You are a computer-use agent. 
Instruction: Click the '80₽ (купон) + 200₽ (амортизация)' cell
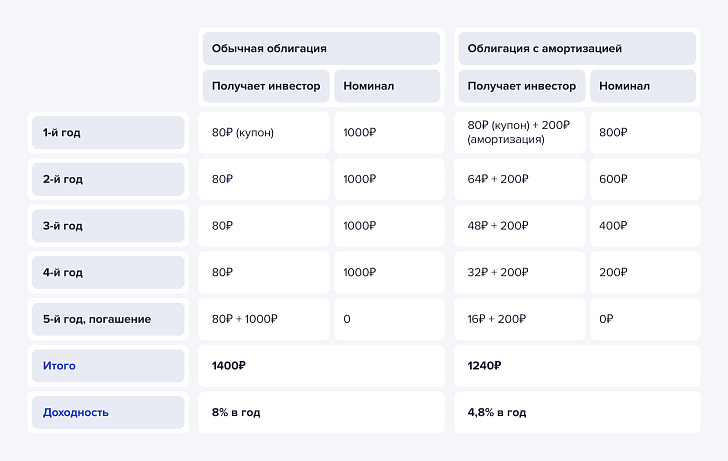(520, 132)
